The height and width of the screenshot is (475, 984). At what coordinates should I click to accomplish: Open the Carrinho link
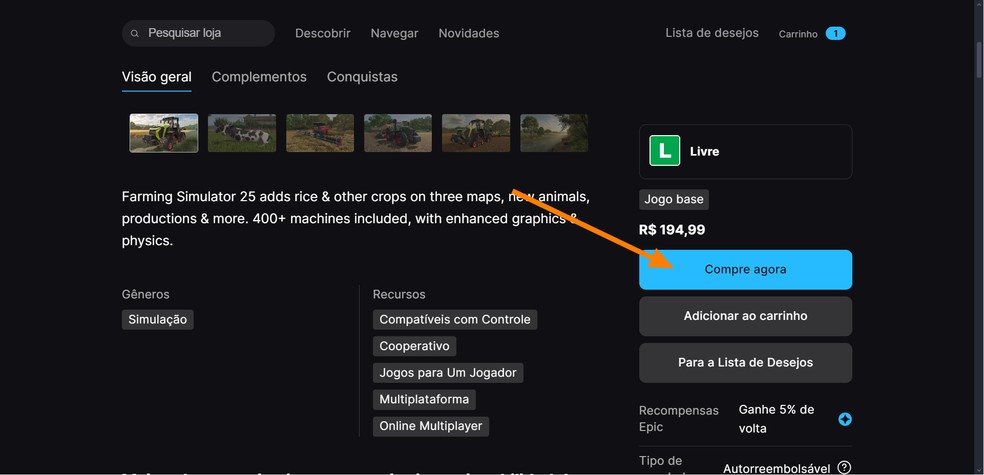[798, 34]
